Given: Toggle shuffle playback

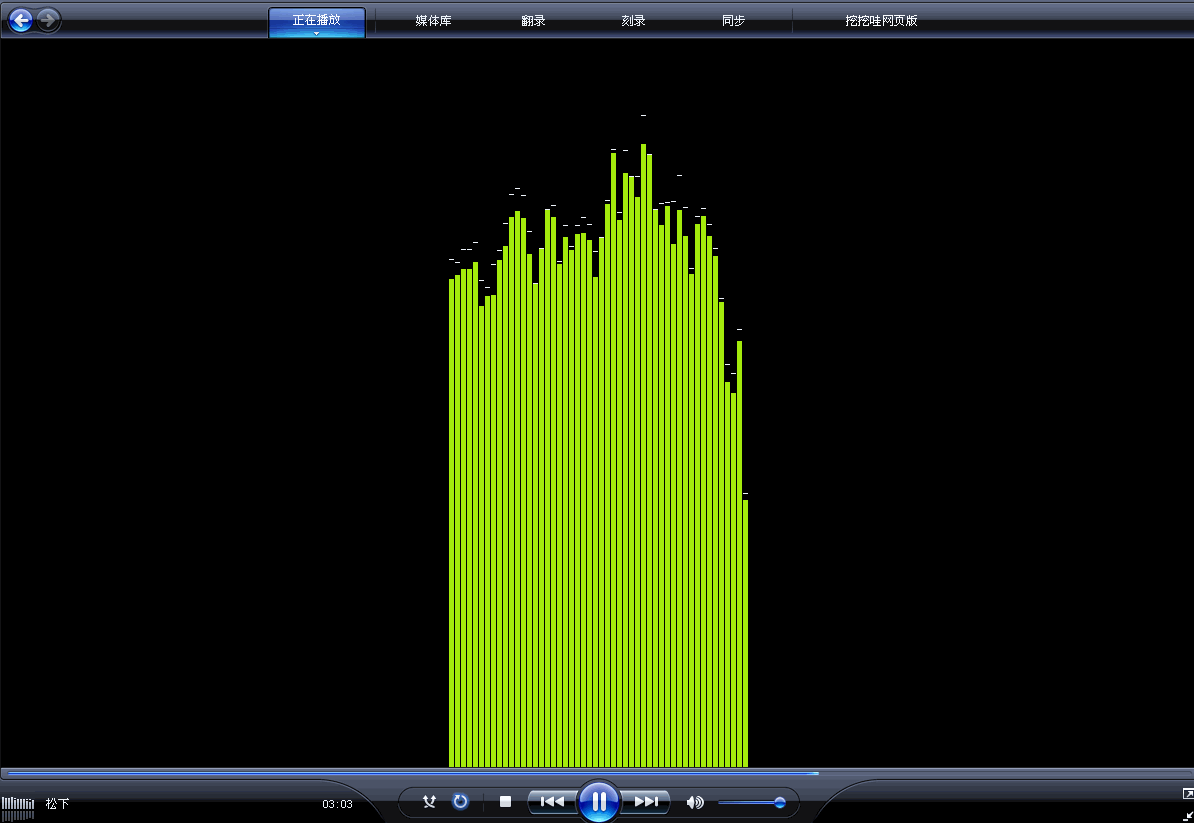Looking at the screenshot, I should (x=429, y=801).
